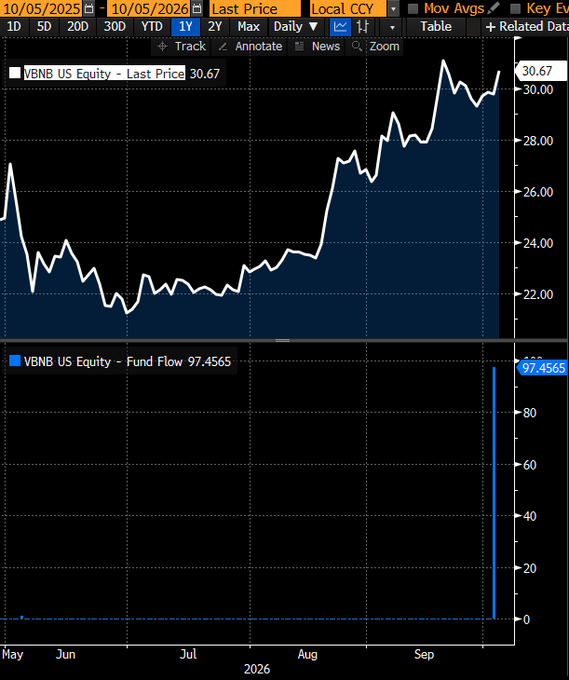Select the line chart type icon
Image resolution: width=569 pixels, height=680 pixels.
(x=340, y=27)
